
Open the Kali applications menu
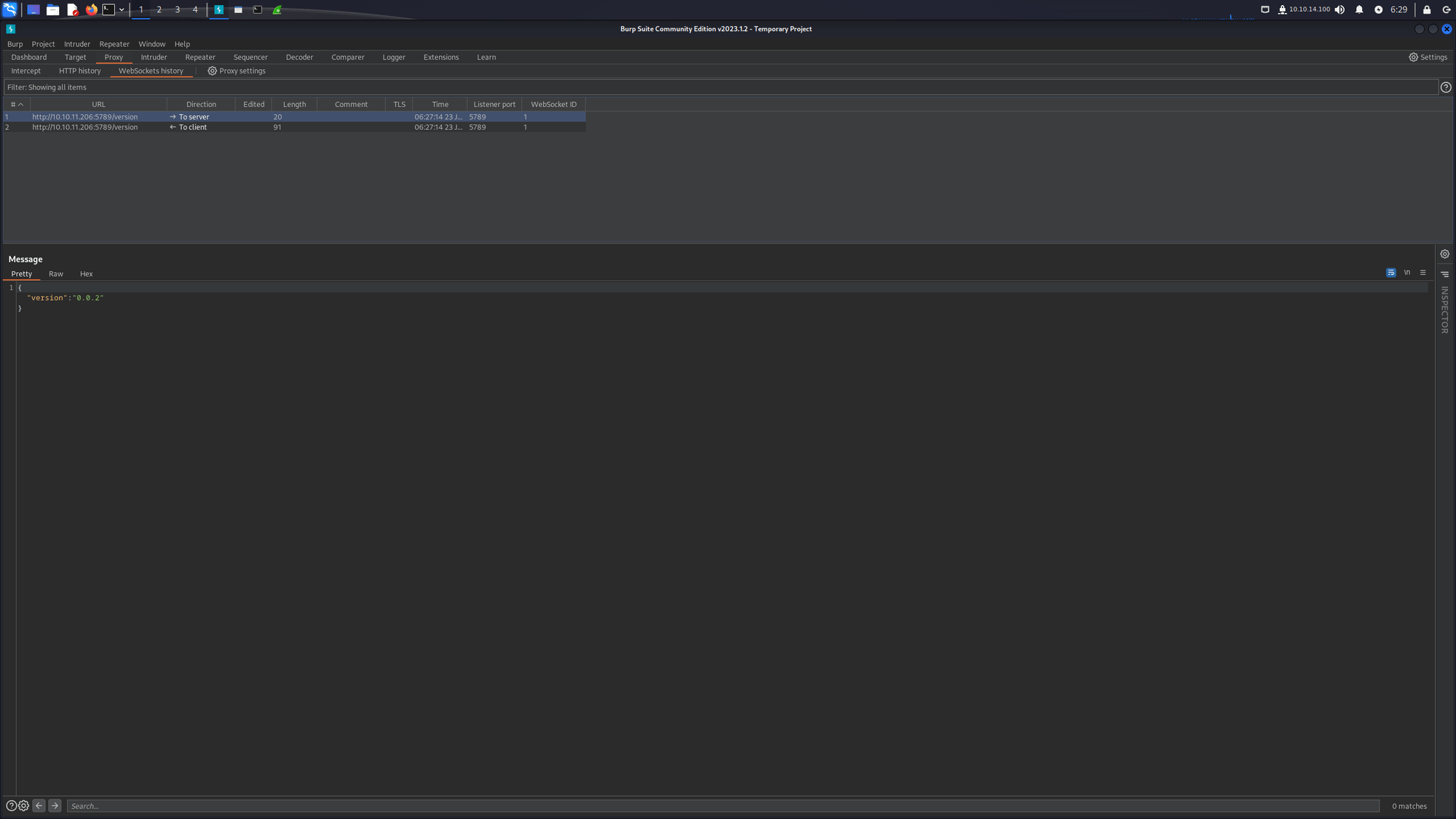point(9,9)
